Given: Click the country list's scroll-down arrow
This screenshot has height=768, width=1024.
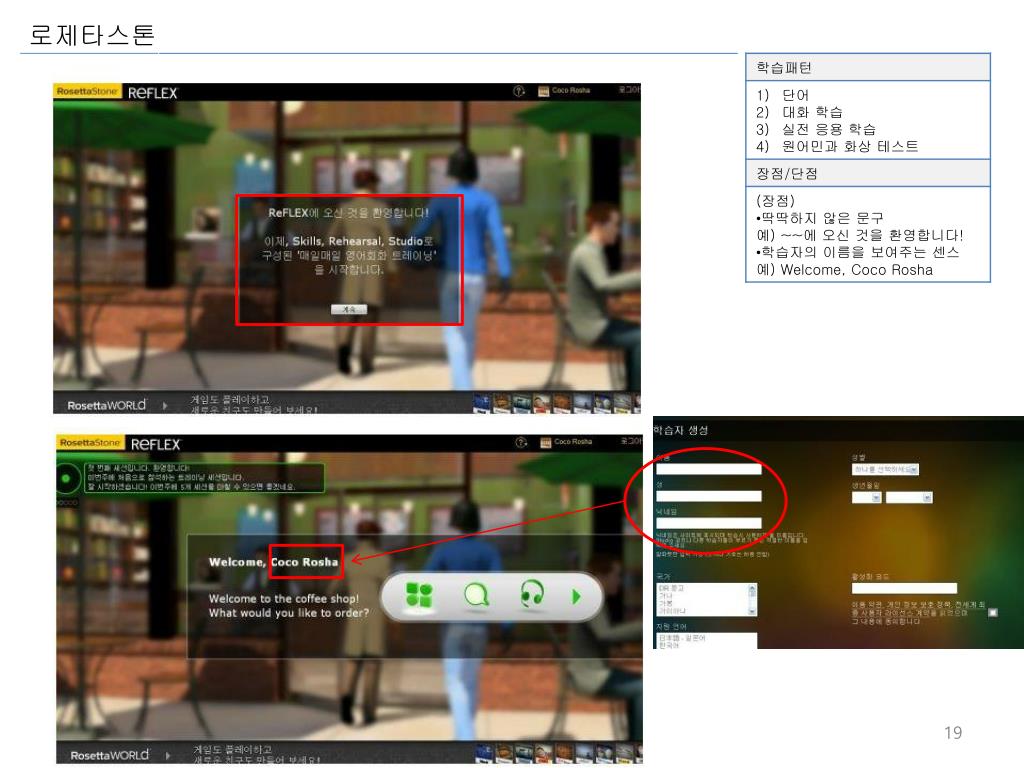Looking at the screenshot, I should [752, 611].
